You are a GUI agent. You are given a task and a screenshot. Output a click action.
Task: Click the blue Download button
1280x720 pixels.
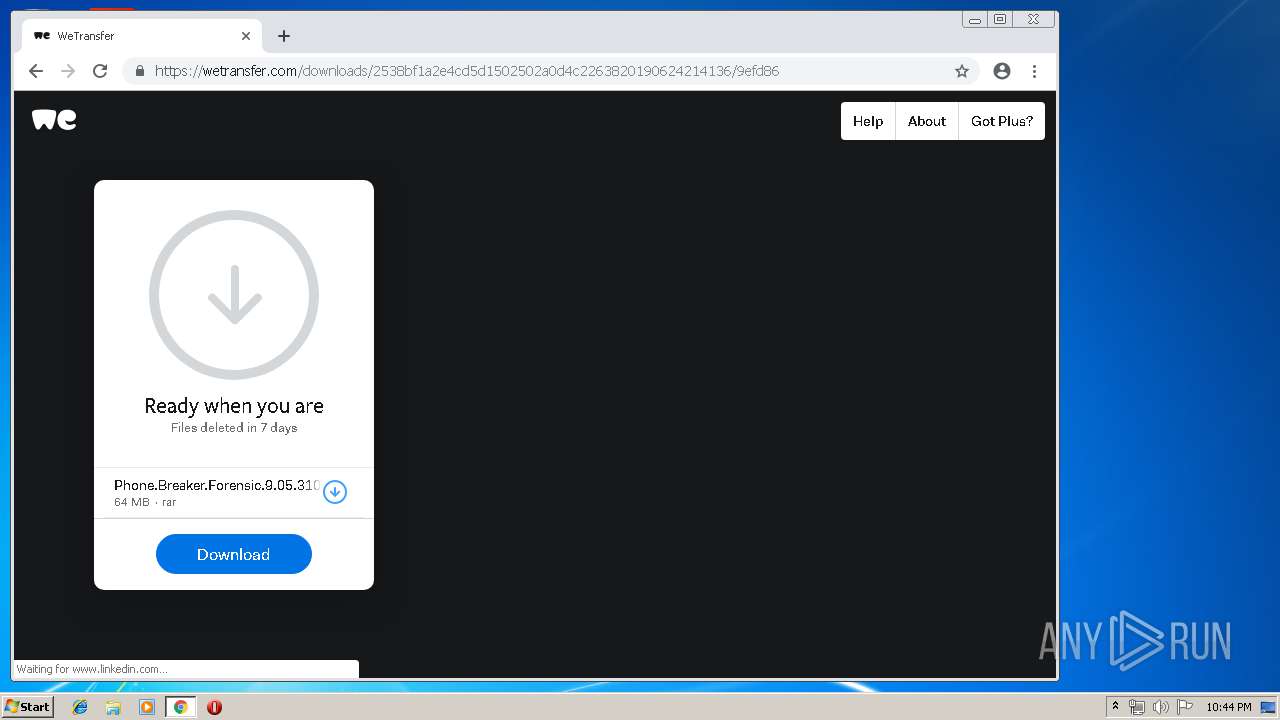[234, 554]
